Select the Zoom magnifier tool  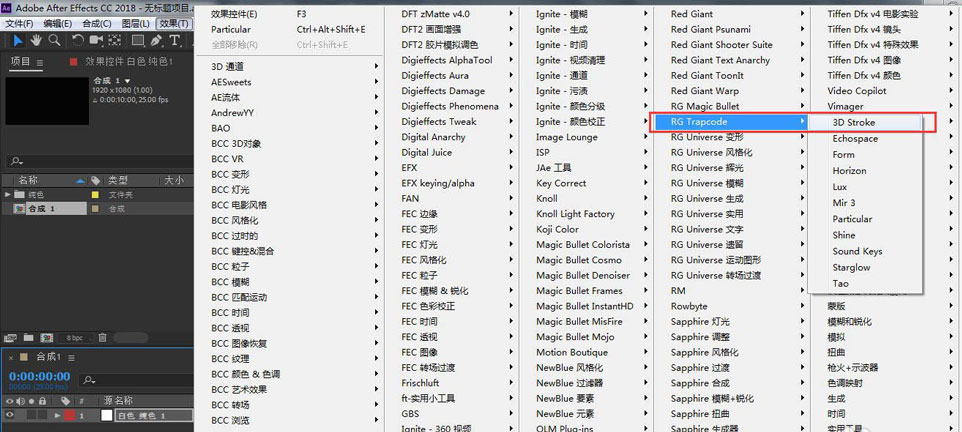(54, 40)
